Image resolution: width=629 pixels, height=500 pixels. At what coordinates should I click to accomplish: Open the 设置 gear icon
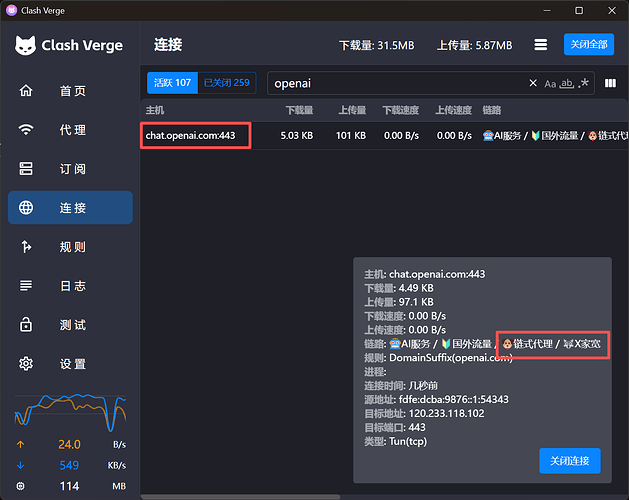pos(26,364)
